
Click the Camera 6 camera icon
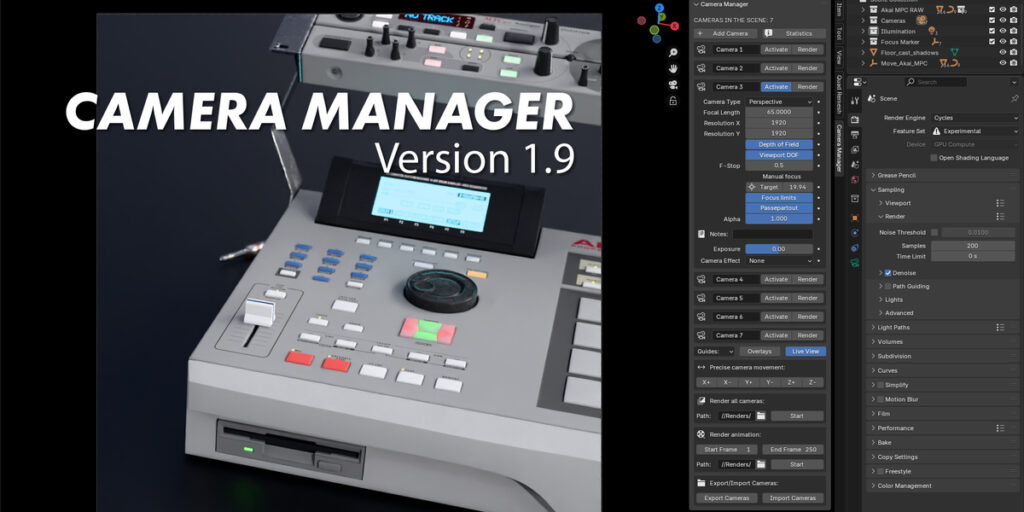[701, 317]
